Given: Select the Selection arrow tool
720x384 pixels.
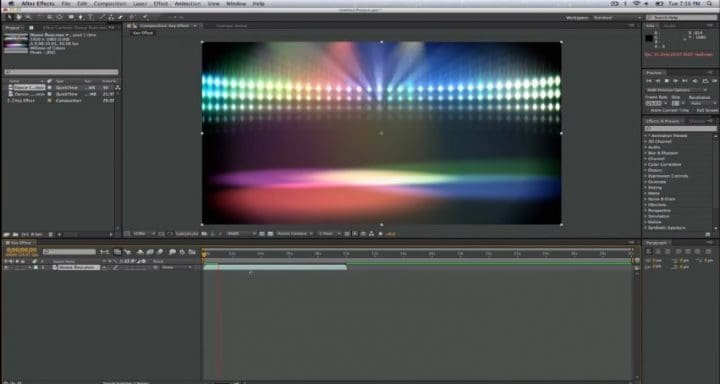Looking at the screenshot, I should point(10,17).
